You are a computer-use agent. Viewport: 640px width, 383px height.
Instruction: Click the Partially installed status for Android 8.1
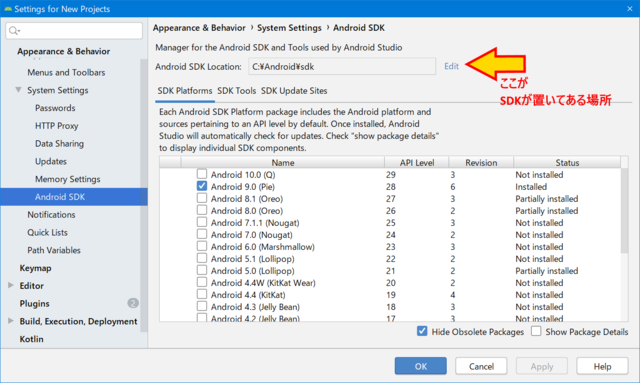pos(547,198)
